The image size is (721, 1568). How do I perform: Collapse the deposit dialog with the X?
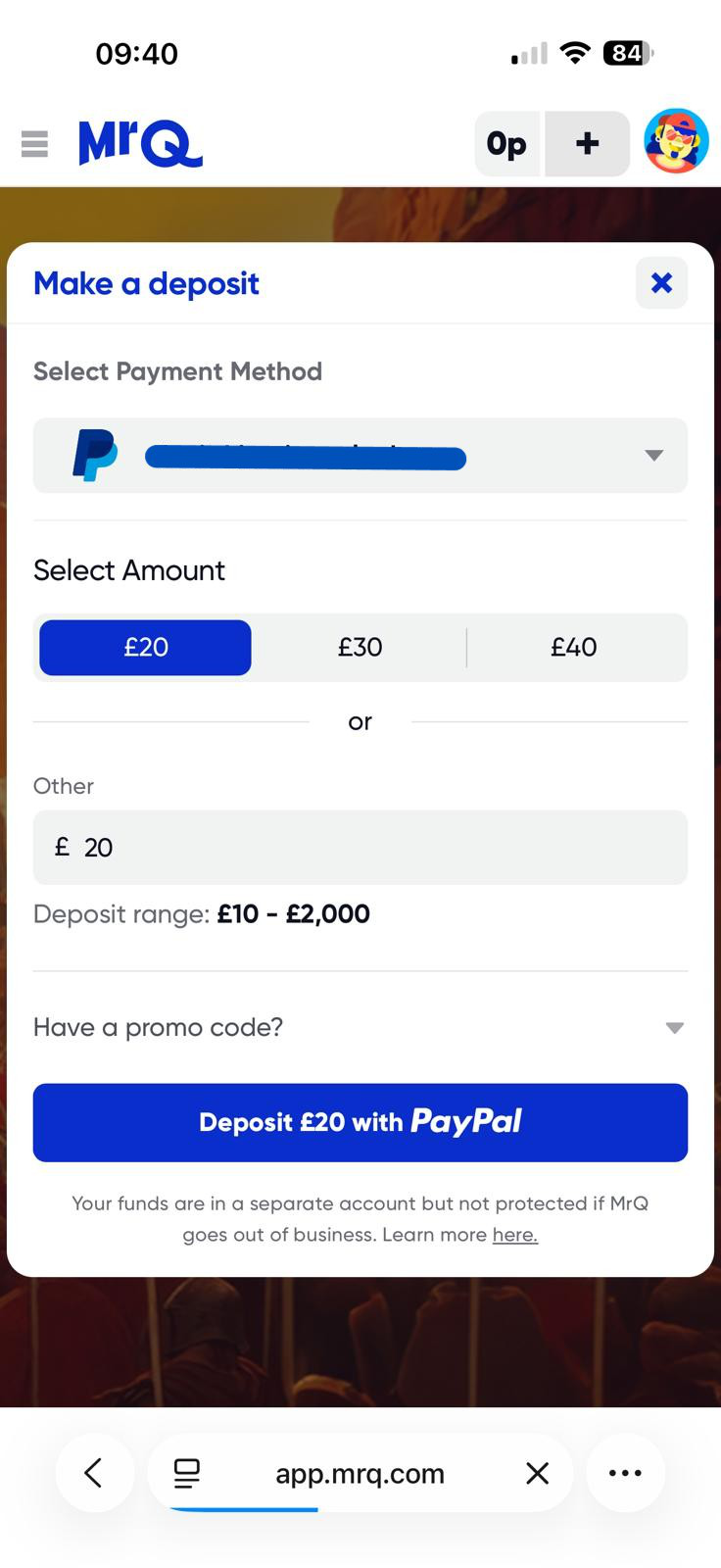point(661,283)
